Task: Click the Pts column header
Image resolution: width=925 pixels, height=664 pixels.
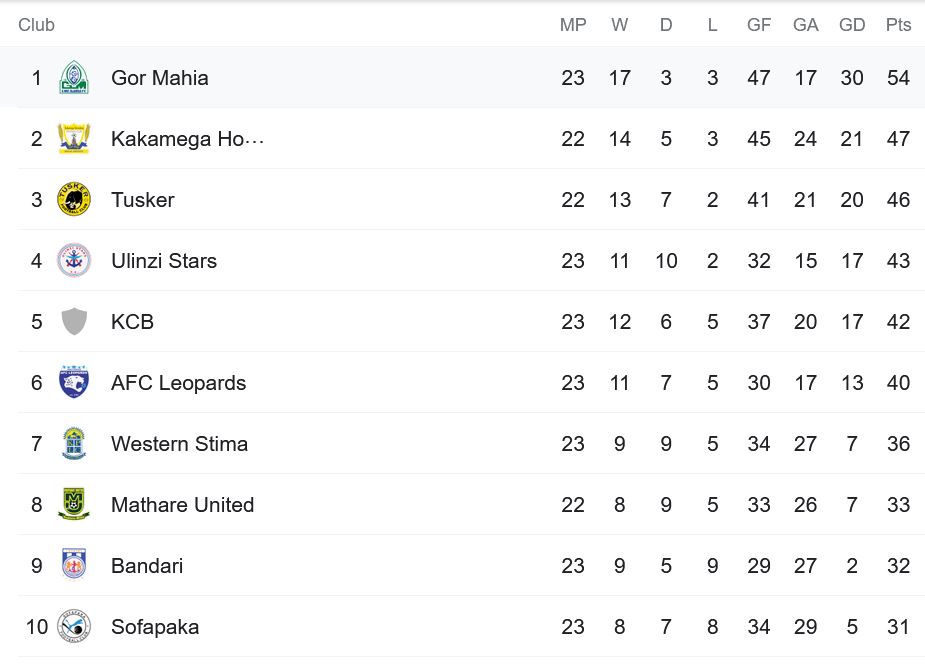Action: point(898,25)
